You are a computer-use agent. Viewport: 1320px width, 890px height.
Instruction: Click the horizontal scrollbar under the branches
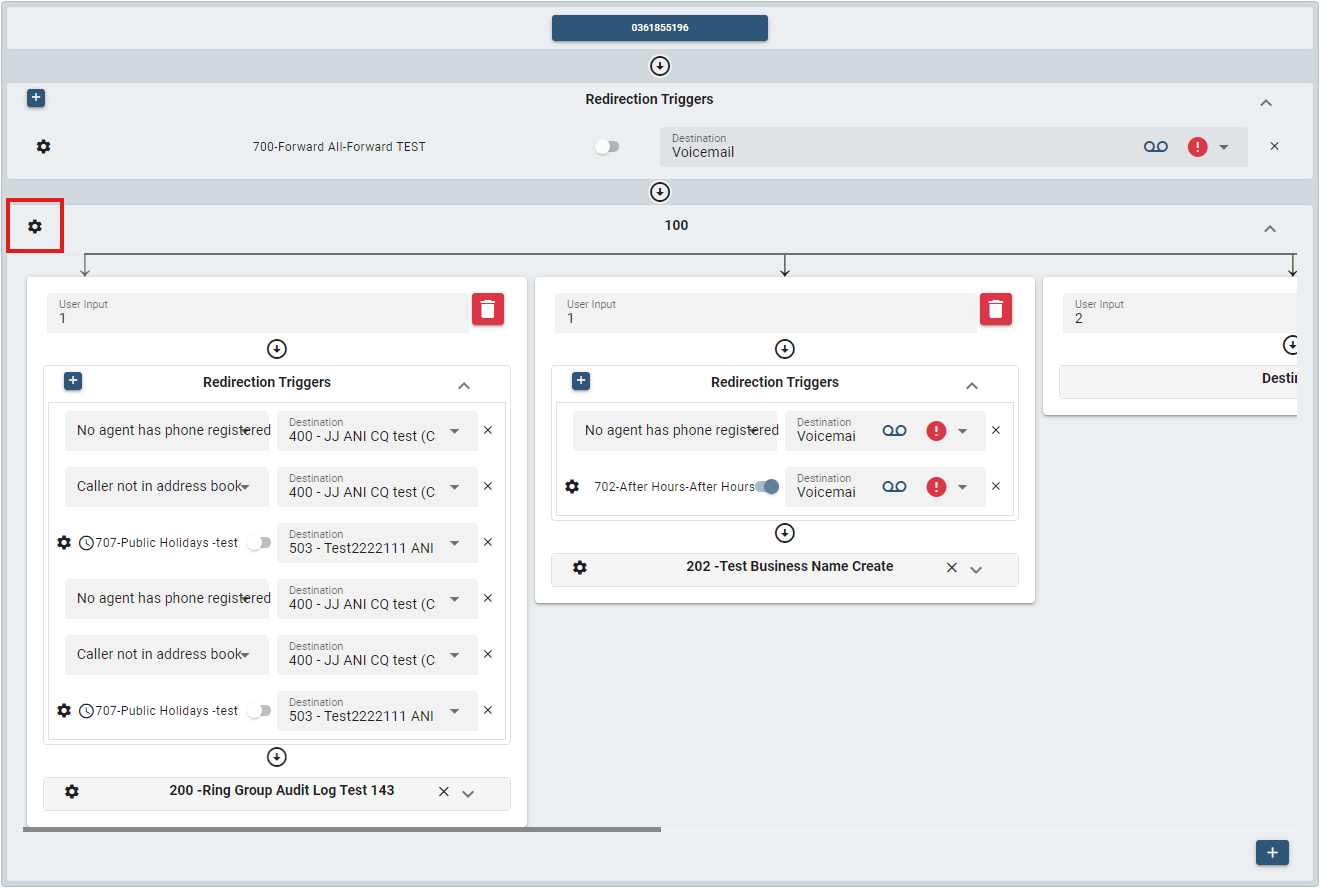pos(341,829)
